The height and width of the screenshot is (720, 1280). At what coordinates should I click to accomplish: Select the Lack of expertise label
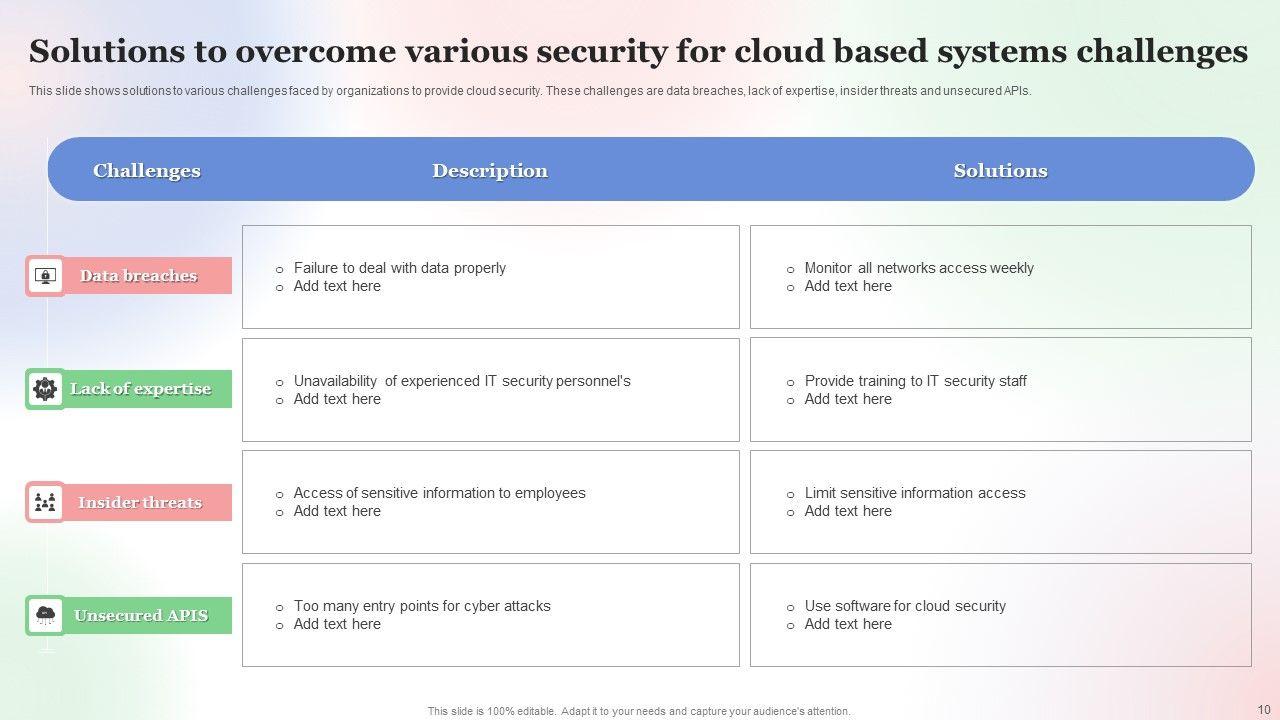(x=141, y=389)
